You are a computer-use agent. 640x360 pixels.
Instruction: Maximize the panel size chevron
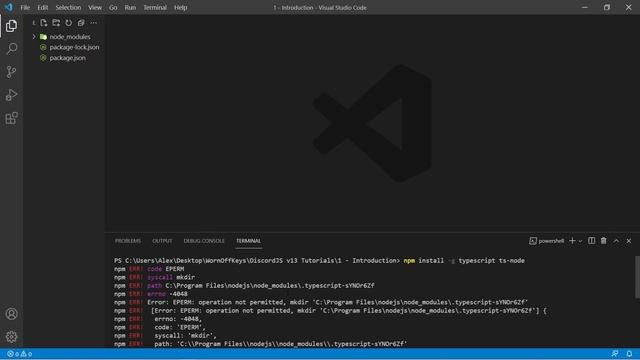(x=616, y=241)
